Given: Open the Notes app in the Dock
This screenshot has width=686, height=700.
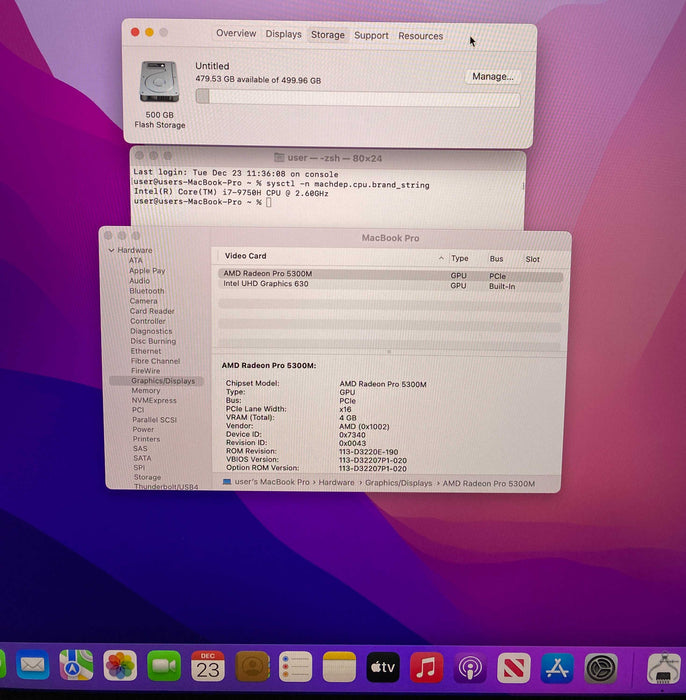Looking at the screenshot, I should coord(339,667).
